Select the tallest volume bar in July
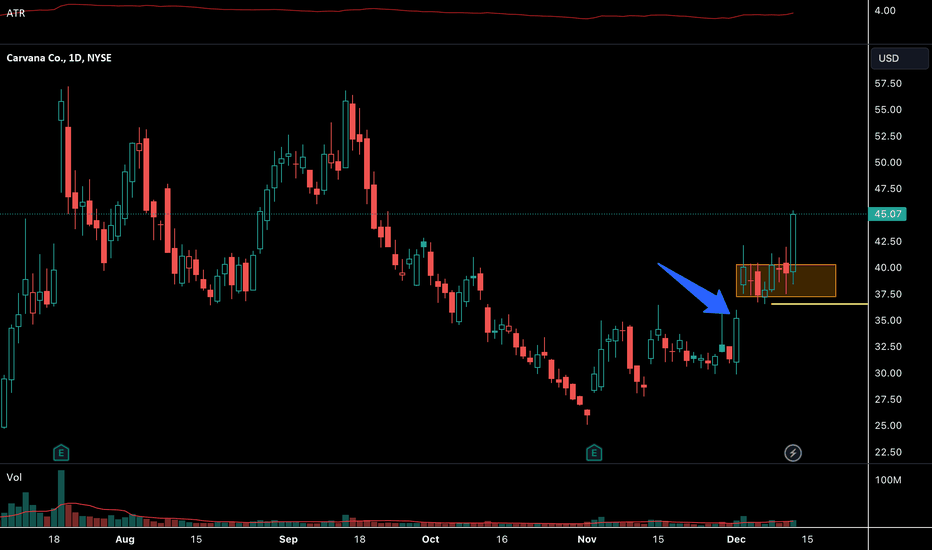 pyautogui.click(x=61, y=498)
